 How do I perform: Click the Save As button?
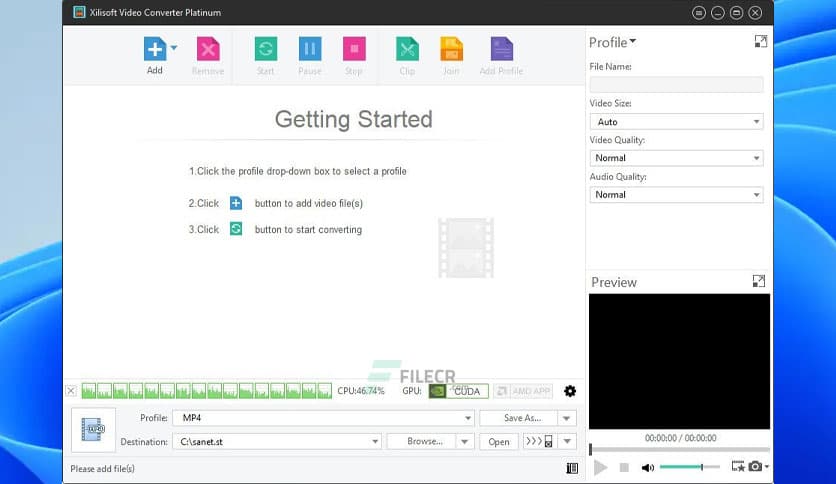coord(518,418)
